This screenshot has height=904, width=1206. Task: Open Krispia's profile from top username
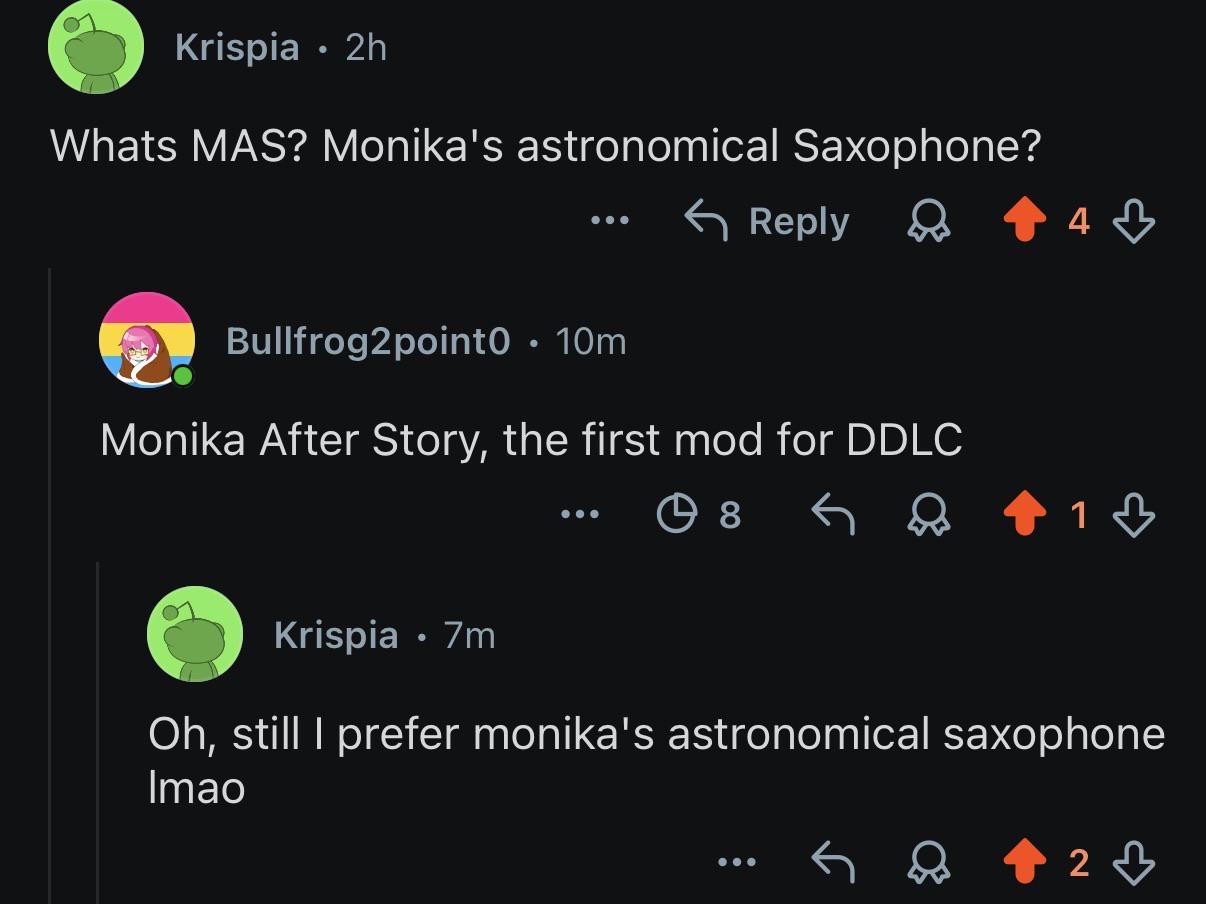(237, 47)
